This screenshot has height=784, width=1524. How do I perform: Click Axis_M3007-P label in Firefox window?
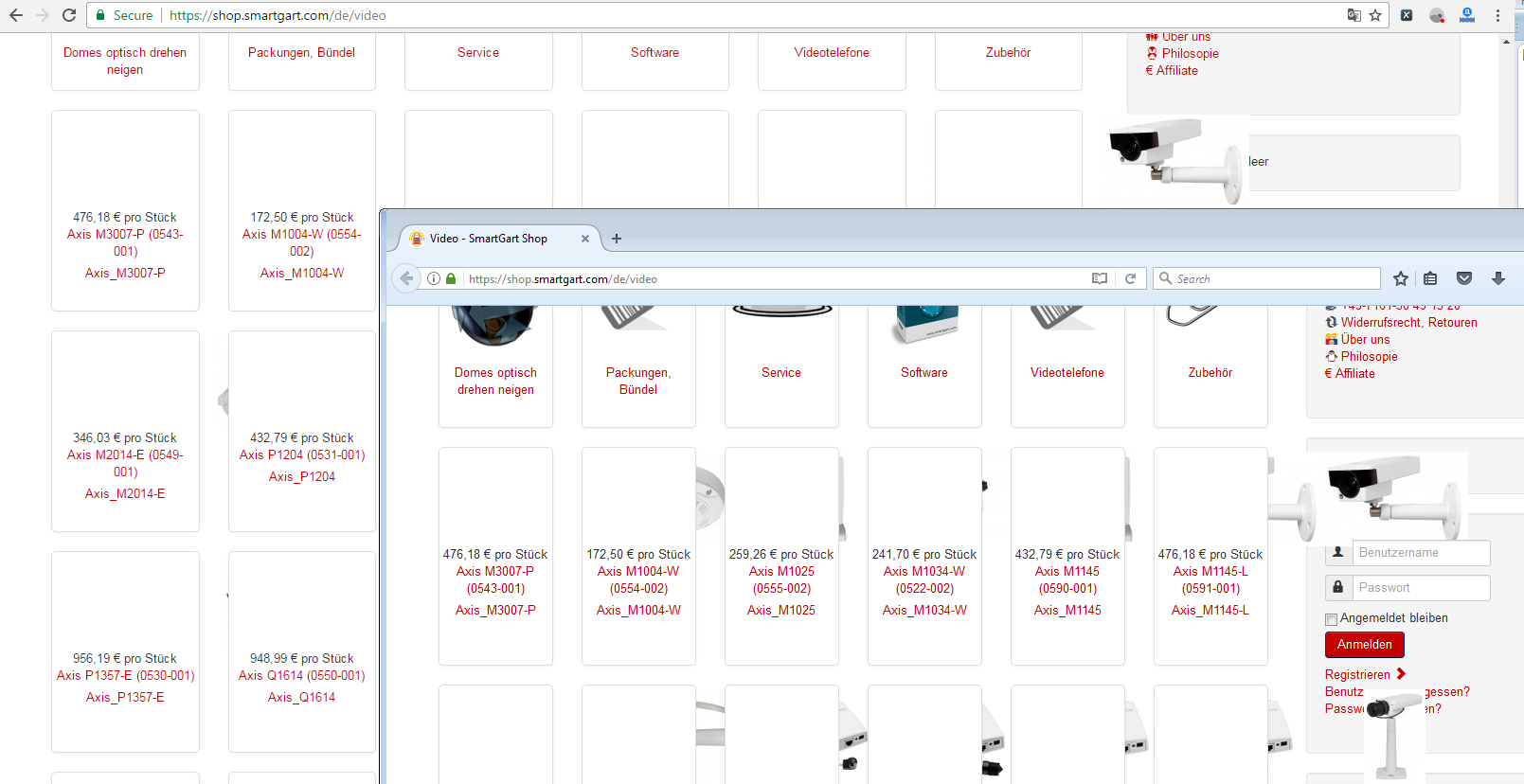495,611
